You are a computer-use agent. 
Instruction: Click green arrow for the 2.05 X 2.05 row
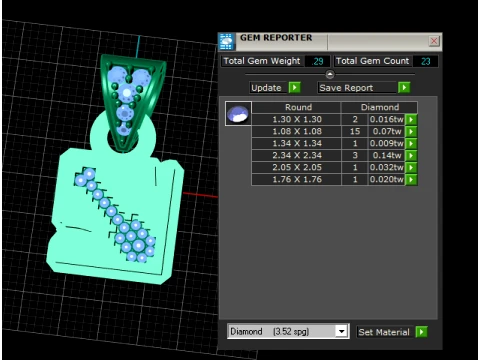coord(411,167)
